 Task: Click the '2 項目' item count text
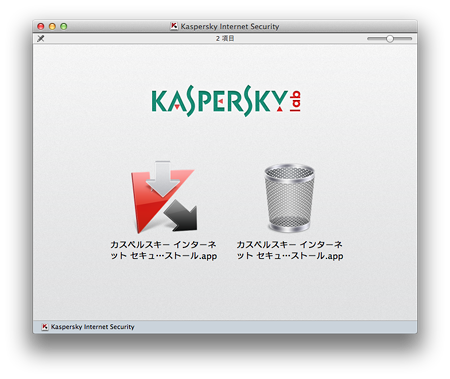tap(225, 38)
